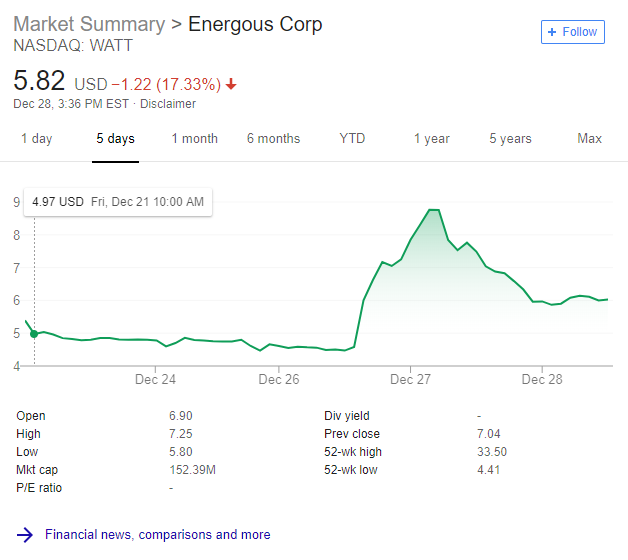Viewport: 628px width, 560px height.
Task: Click the green data point marker on chart
Action: point(34,334)
